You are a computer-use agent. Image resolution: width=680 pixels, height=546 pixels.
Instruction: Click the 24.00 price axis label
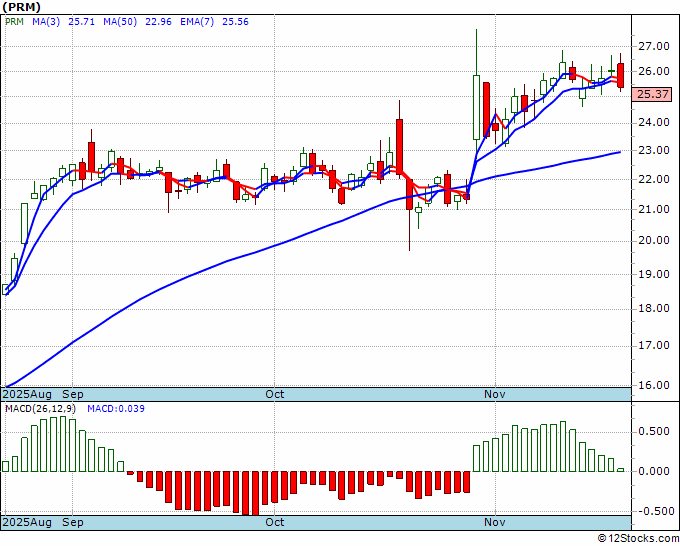[x=653, y=123]
